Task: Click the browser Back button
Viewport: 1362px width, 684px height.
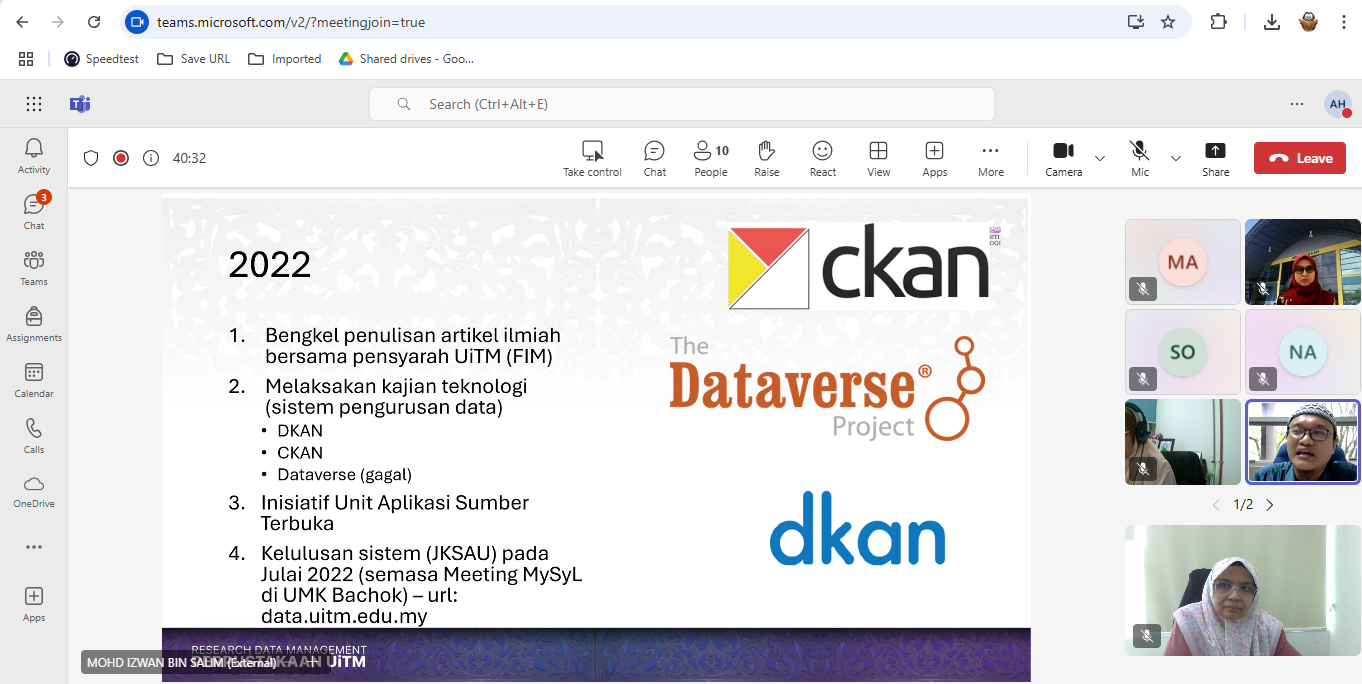Action: tap(22, 22)
